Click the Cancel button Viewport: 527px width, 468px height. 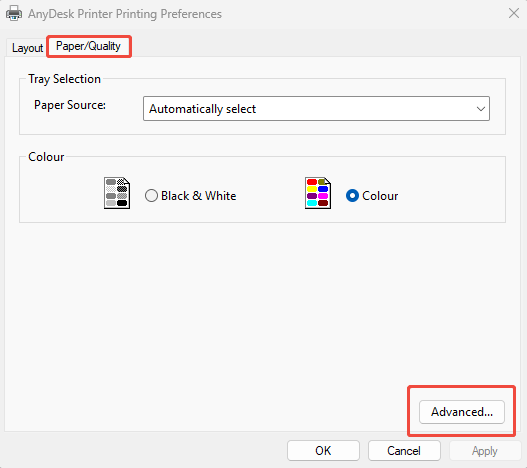tap(404, 451)
